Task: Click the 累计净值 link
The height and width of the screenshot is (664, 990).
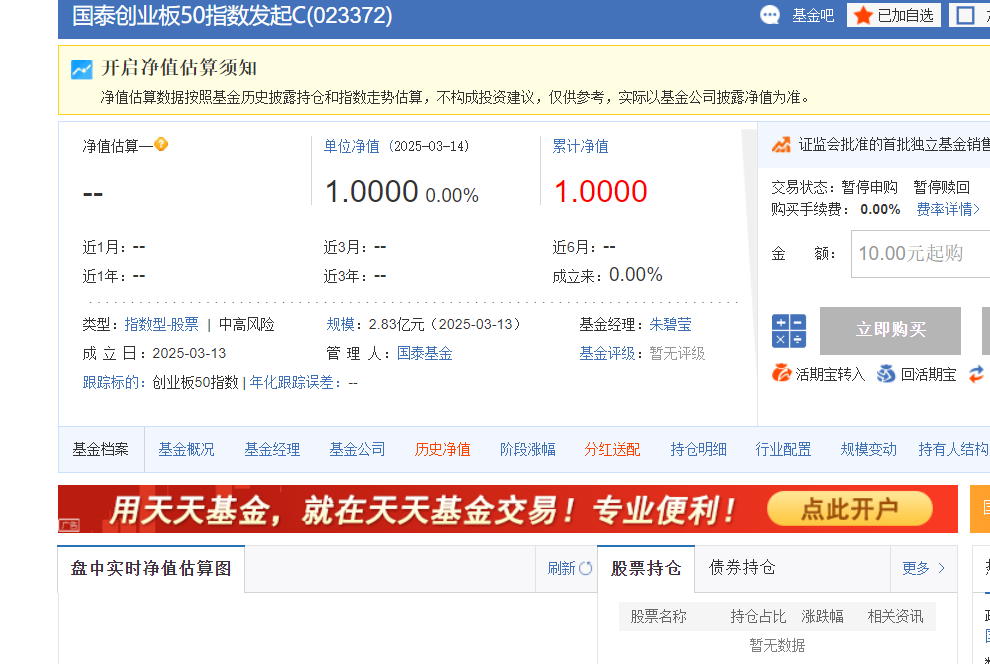Action: (580, 146)
